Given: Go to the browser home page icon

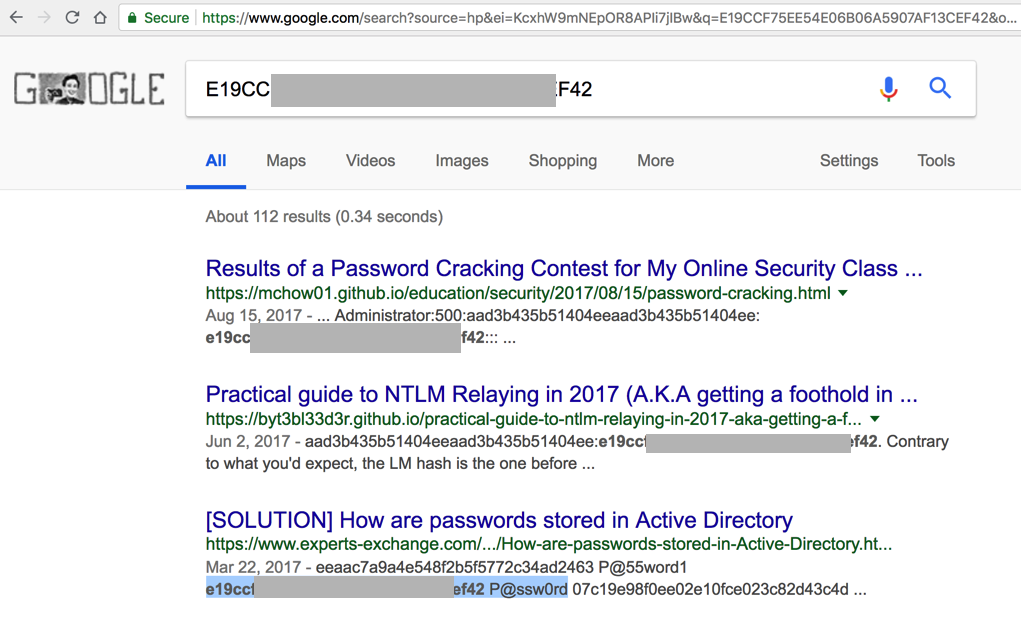Looking at the screenshot, I should point(100,18).
